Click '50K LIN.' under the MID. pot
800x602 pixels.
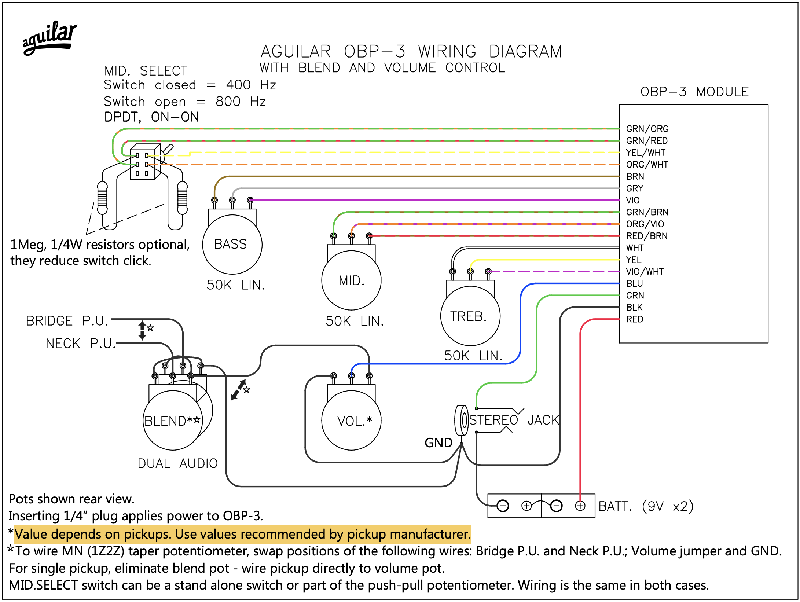(x=355, y=321)
